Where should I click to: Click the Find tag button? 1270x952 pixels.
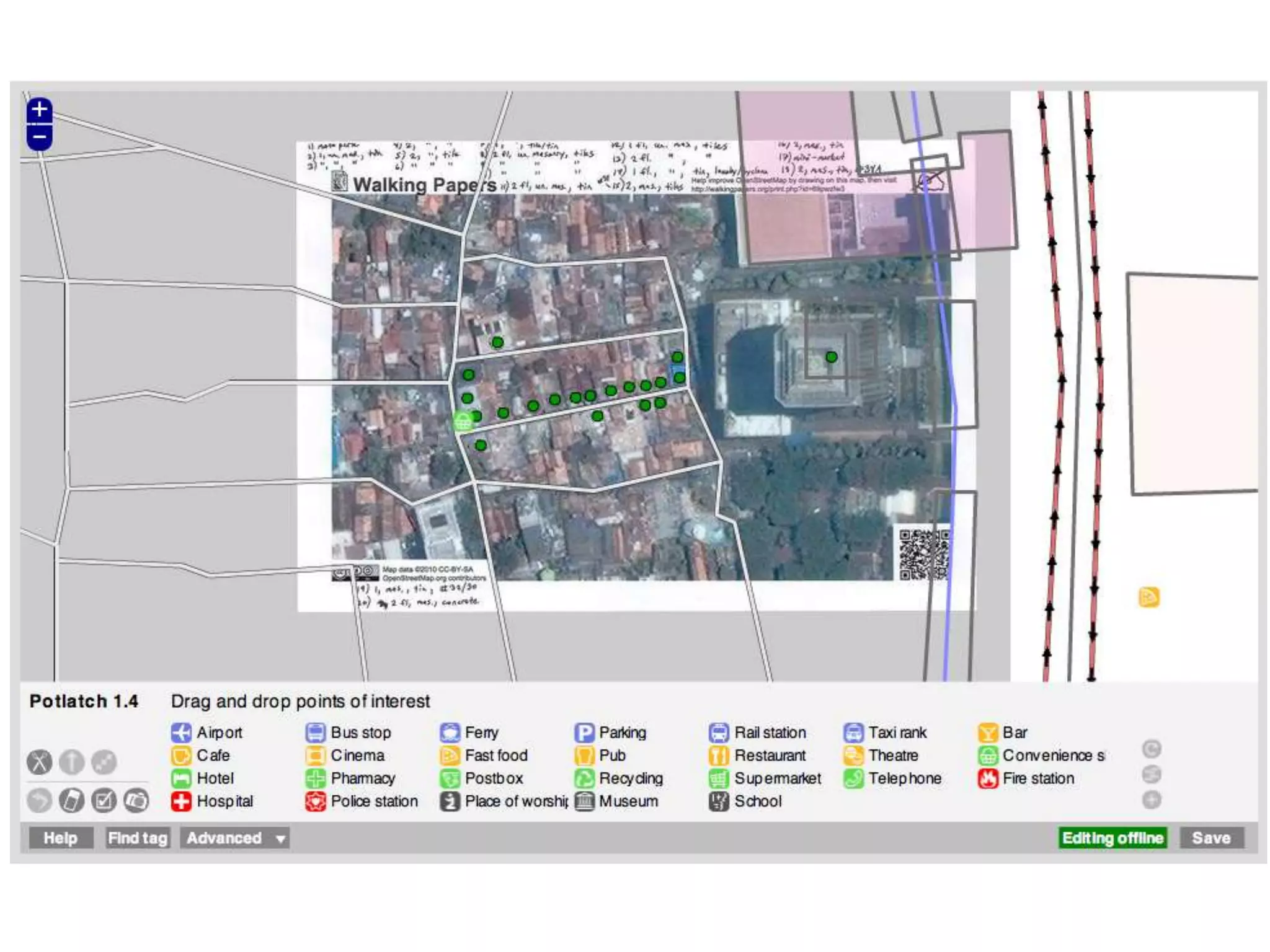137,838
